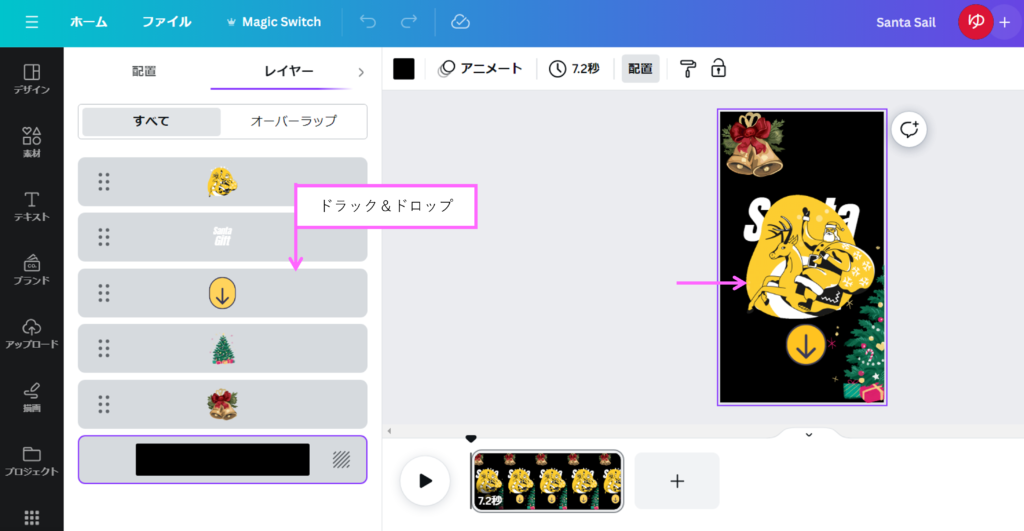Click the lock icon in toolbar
The image size is (1024, 531).
coord(718,68)
